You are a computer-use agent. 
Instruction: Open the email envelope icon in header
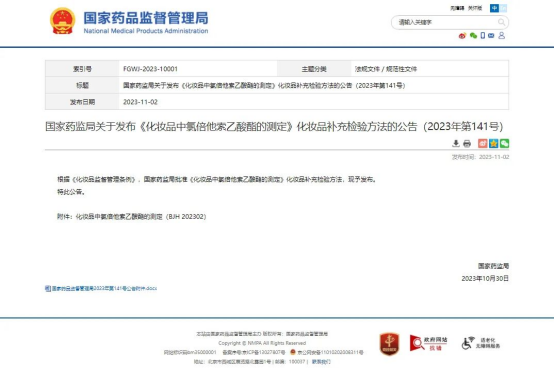tap(491, 36)
